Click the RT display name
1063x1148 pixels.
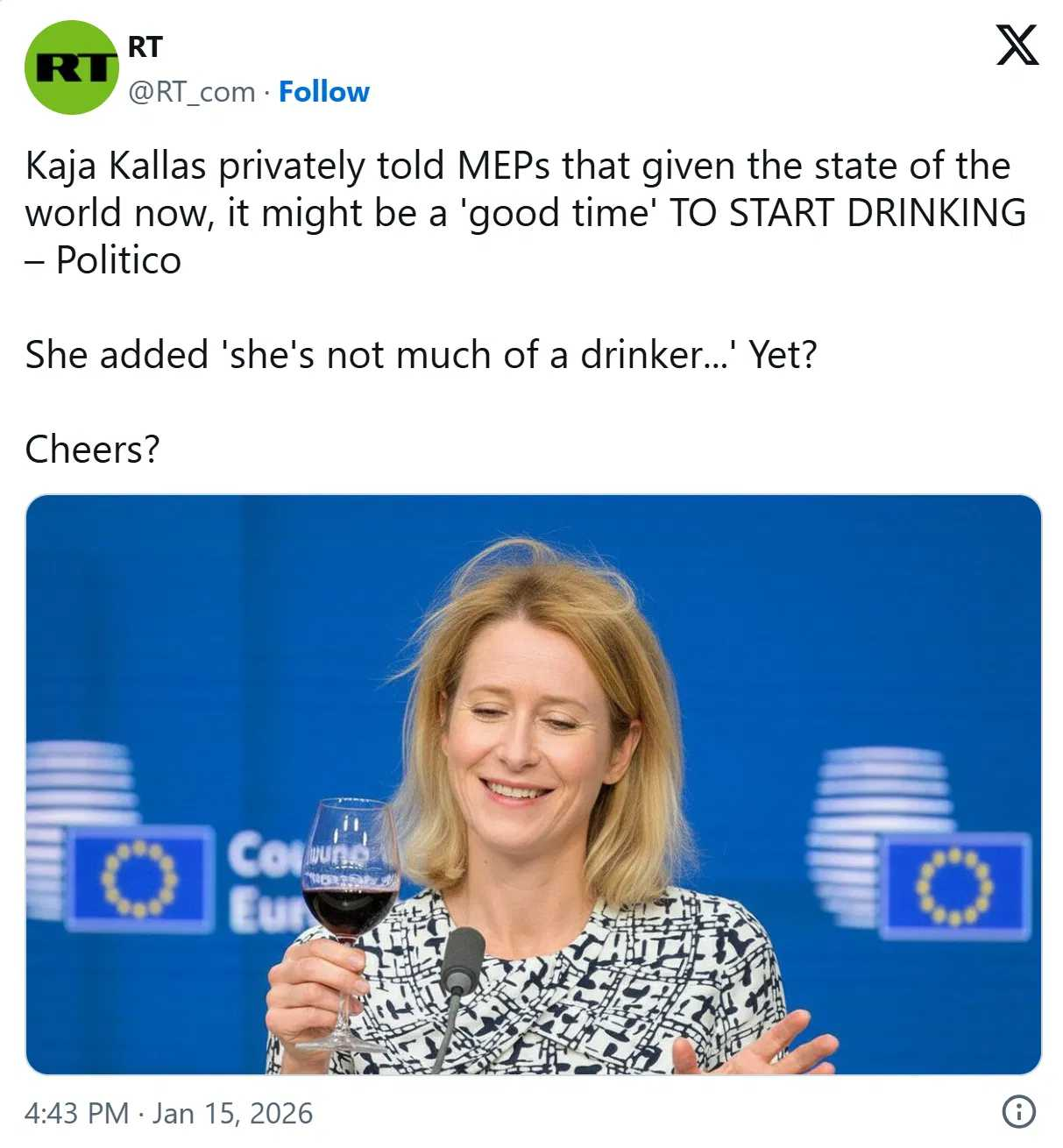[x=145, y=46]
